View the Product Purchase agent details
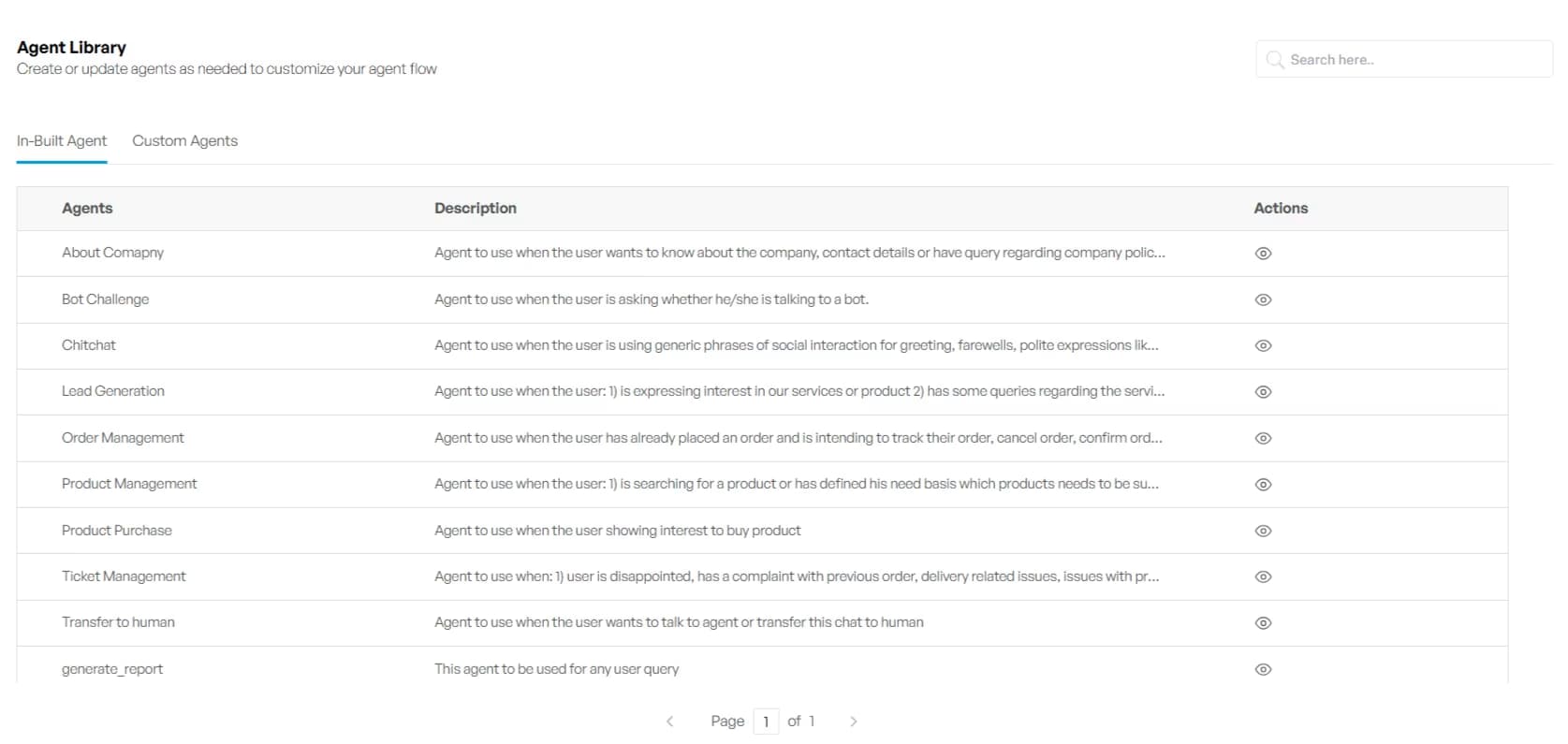The width and height of the screenshot is (1568, 744). click(x=1263, y=531)
